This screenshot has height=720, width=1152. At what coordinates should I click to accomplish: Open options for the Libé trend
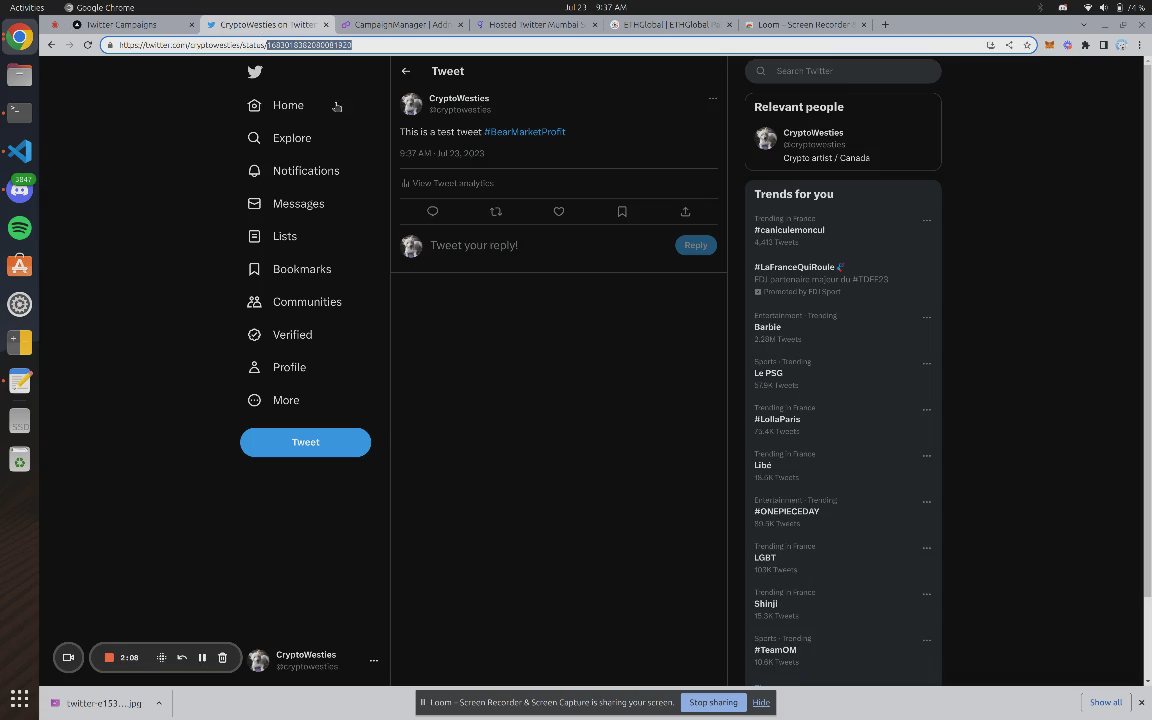926,456
